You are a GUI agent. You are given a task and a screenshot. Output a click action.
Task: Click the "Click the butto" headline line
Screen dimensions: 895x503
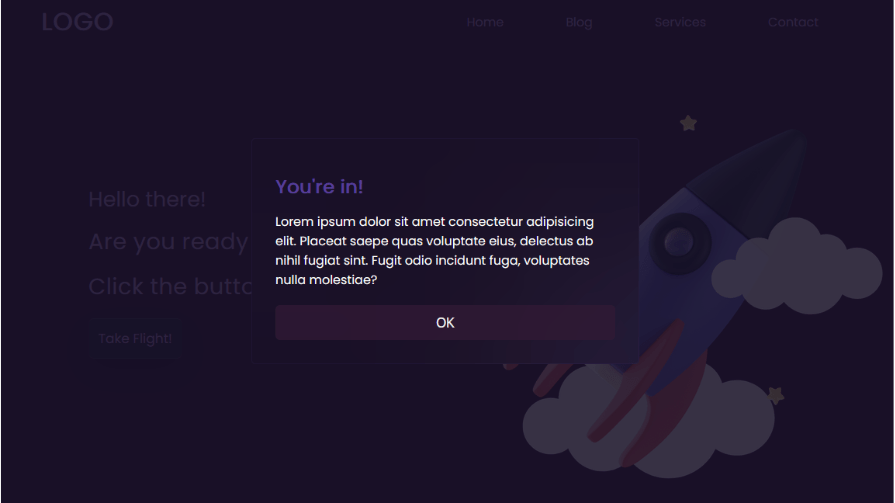click(x=170, y=286)
